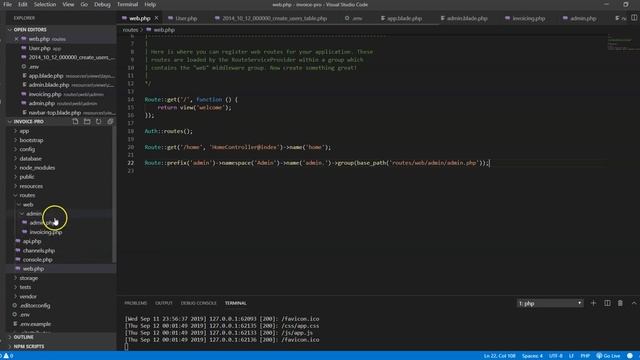Change UTF-8 encoding in status bar

click(x=556, y=356)
